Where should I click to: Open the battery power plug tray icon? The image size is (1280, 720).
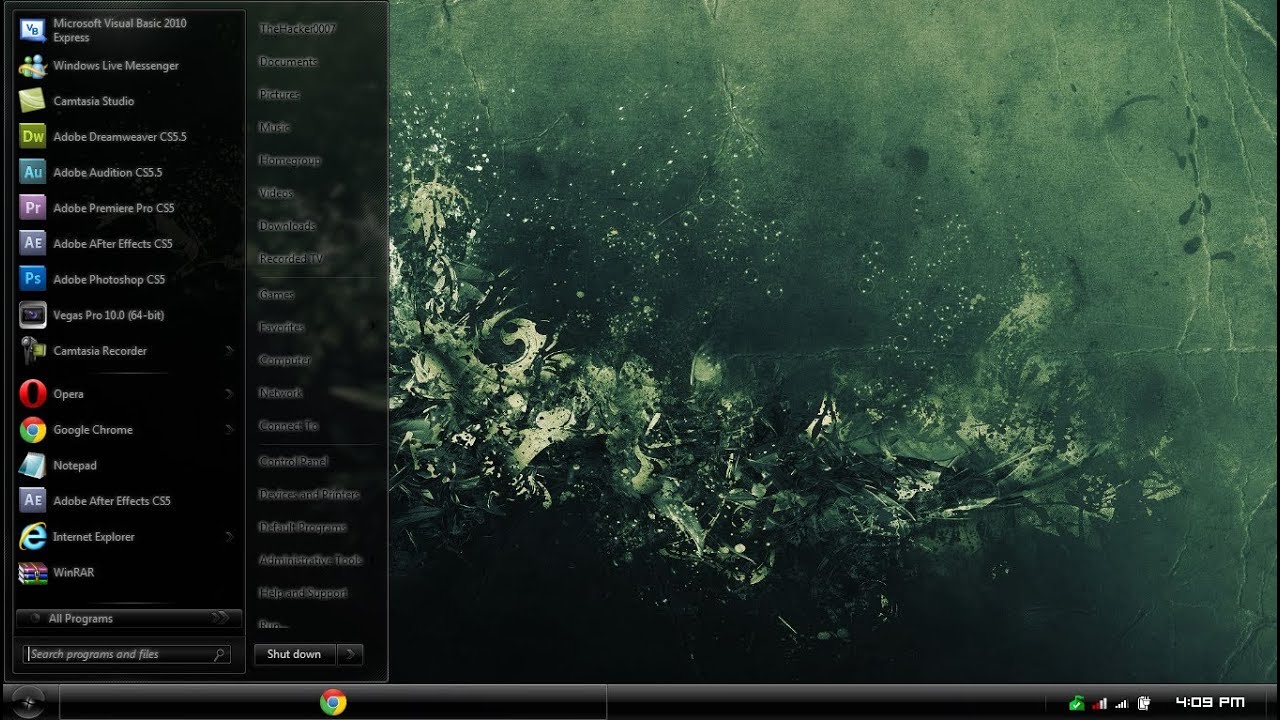(1144, 703)
